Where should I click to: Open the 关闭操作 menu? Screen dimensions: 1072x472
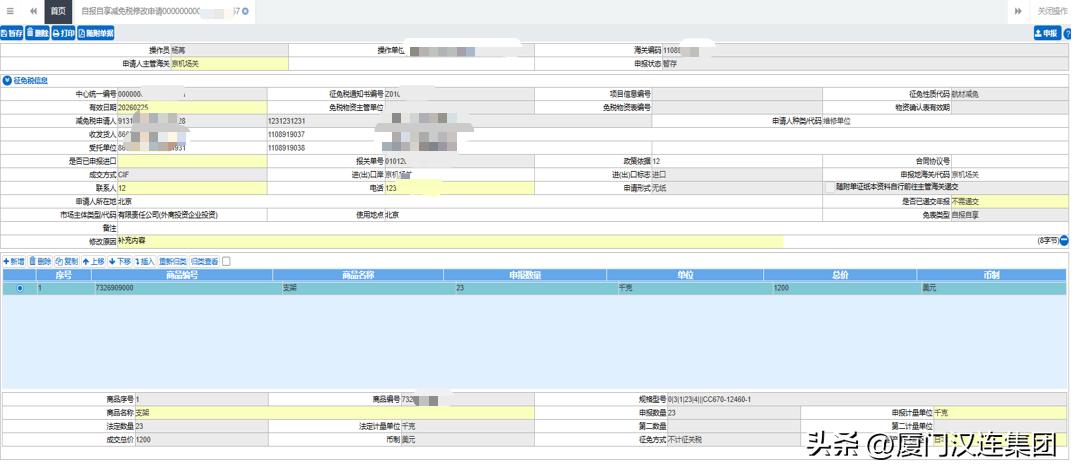coord(1052,12)
